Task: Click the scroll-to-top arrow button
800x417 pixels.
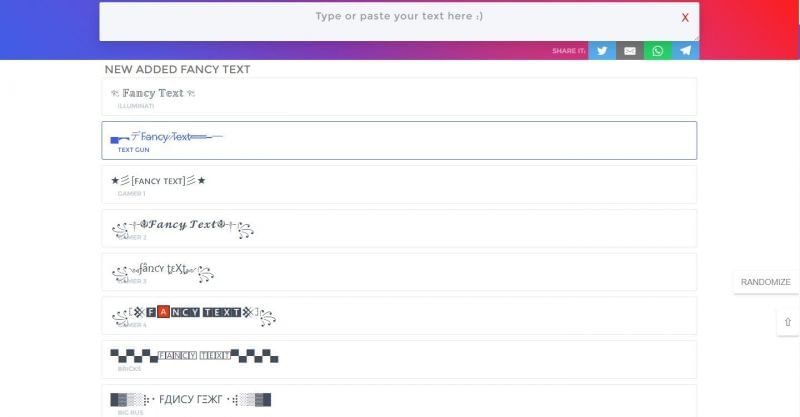Action: pos(787,322)
